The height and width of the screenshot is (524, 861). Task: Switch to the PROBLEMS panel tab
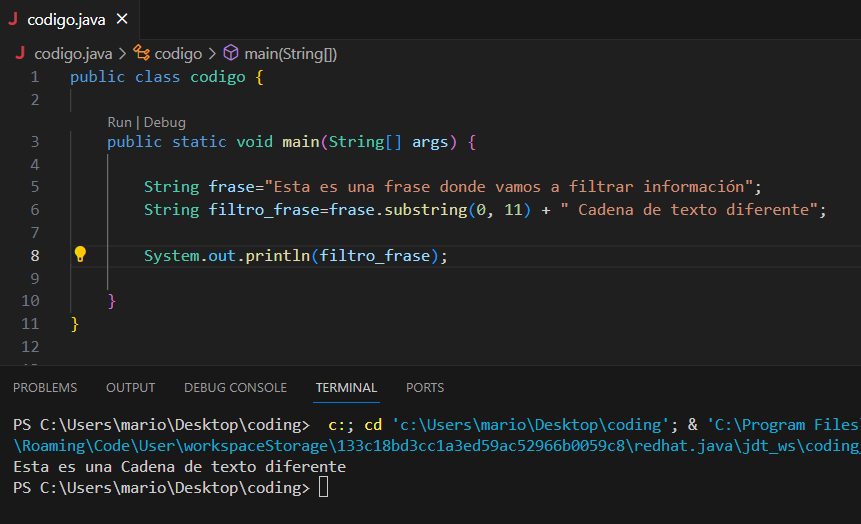click(x=45, y=388)
